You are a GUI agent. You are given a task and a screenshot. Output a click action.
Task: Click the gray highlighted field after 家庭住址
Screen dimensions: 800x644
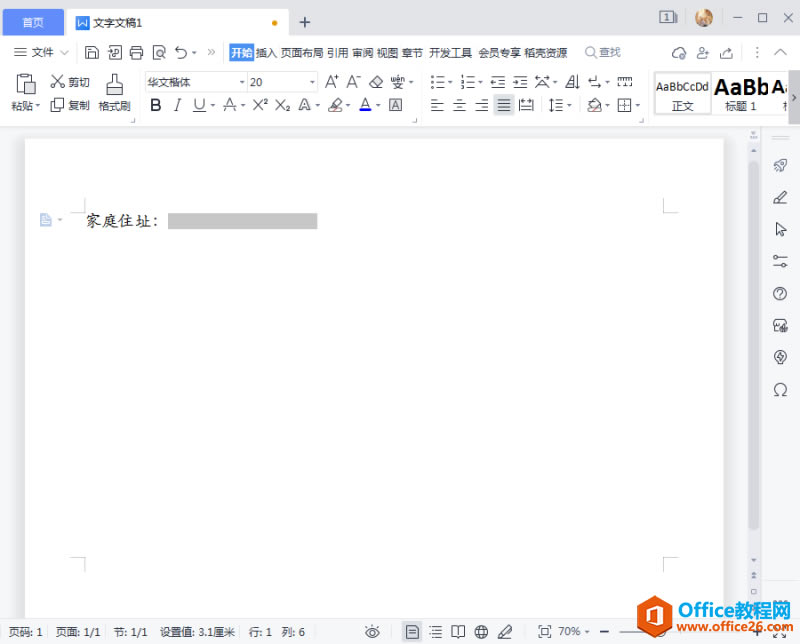[x=242, y=221]
